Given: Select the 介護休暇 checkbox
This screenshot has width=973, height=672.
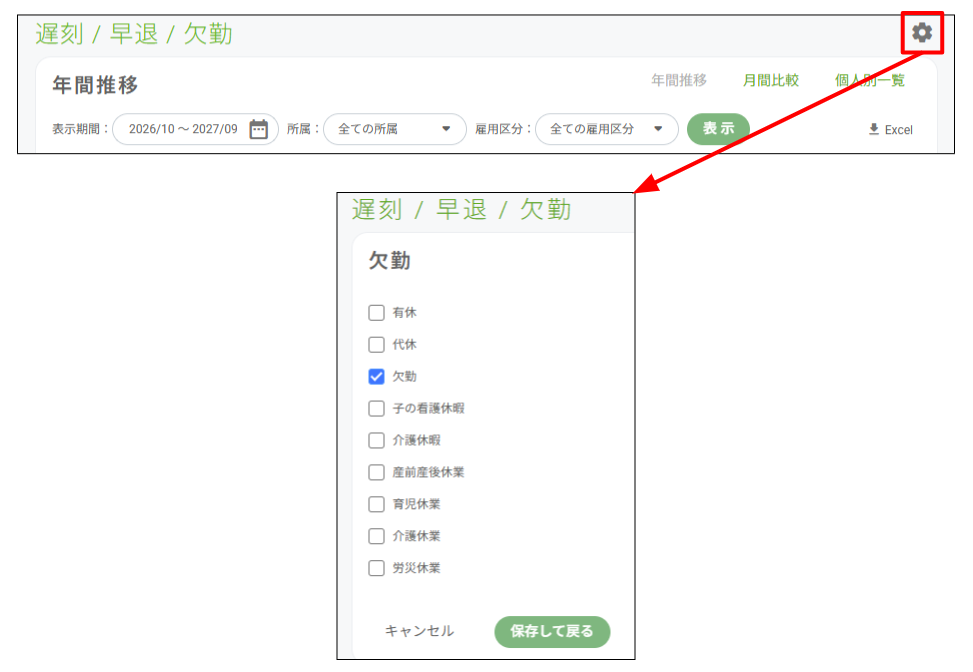Looking at the screenshot, I should (x=376, y=441).
